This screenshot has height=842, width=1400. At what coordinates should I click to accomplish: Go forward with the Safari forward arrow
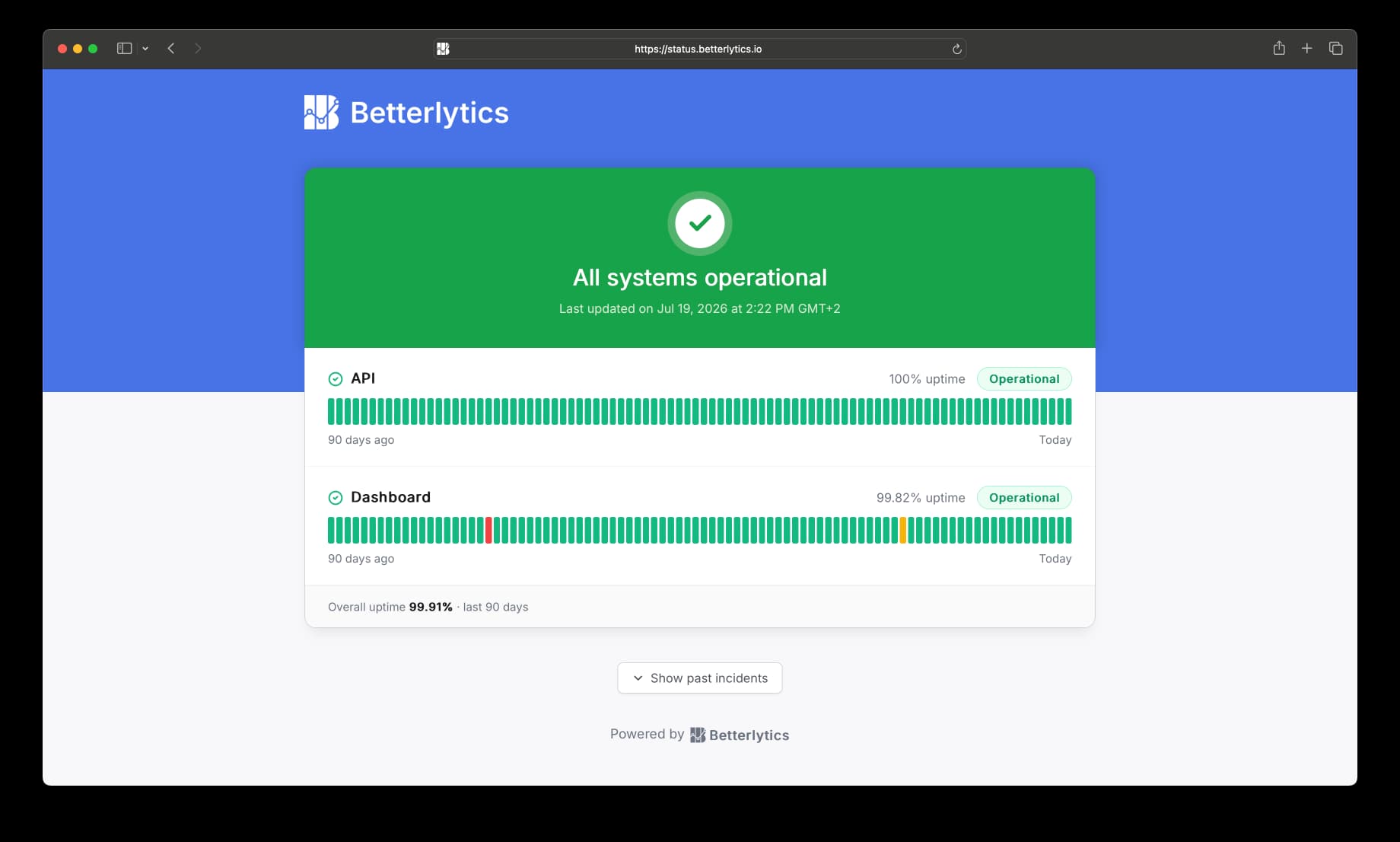(198, 49)
